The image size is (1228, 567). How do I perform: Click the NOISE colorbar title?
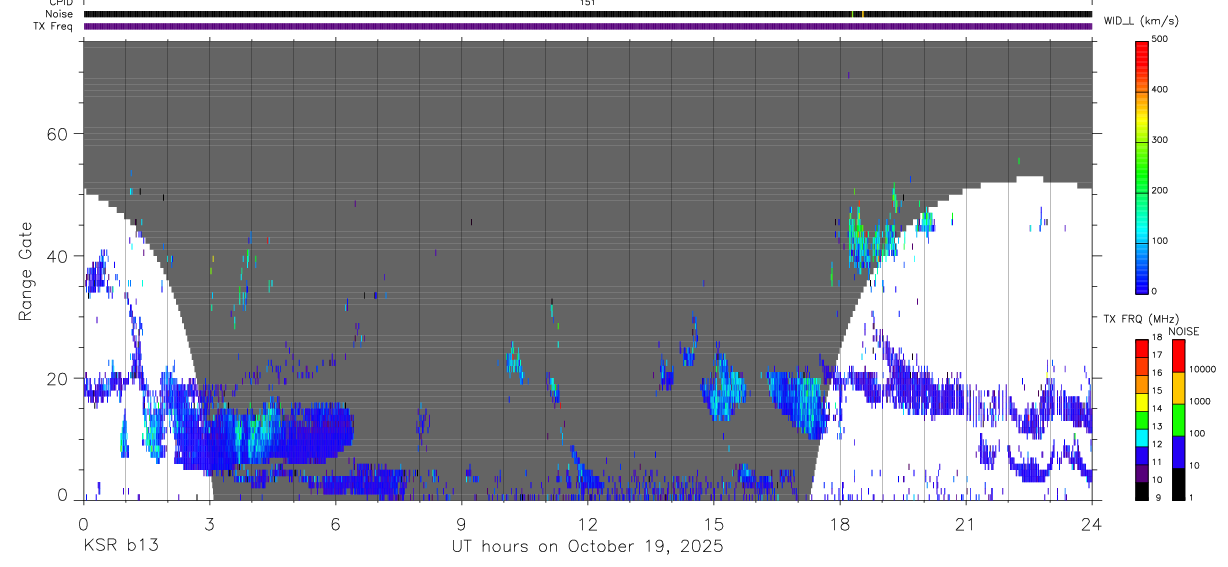pyautogui.click(x=1182, y=331)
